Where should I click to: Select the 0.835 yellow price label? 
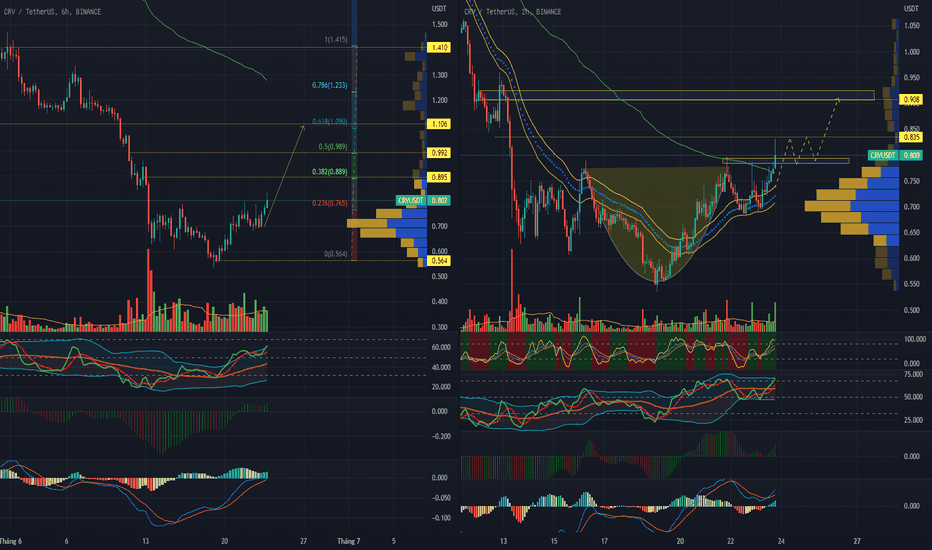911,137
